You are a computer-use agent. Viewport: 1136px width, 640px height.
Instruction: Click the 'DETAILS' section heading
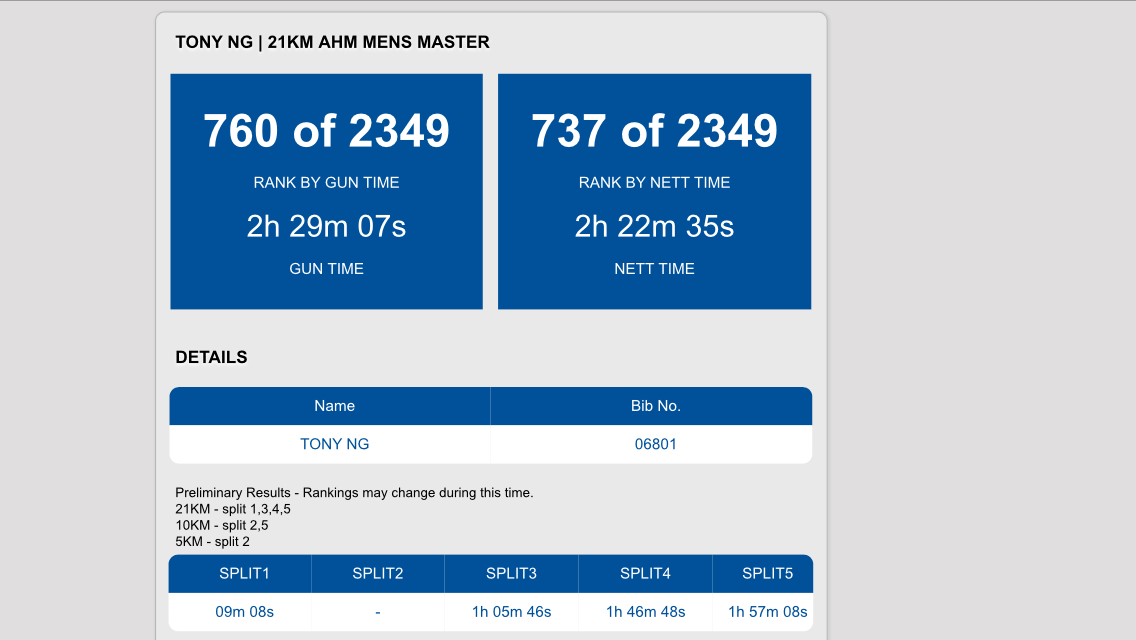211,357
